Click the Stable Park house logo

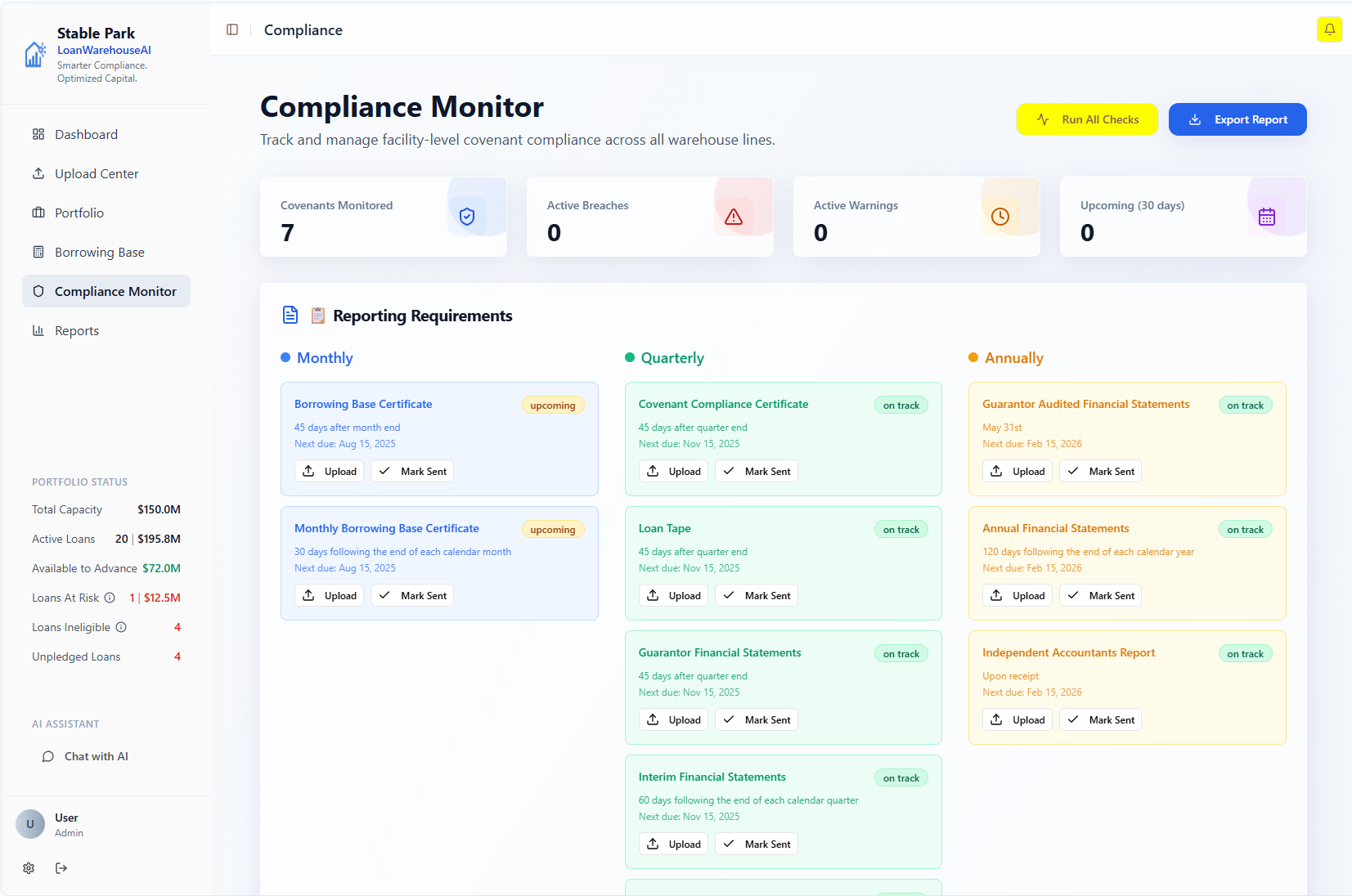pos(34,53)
